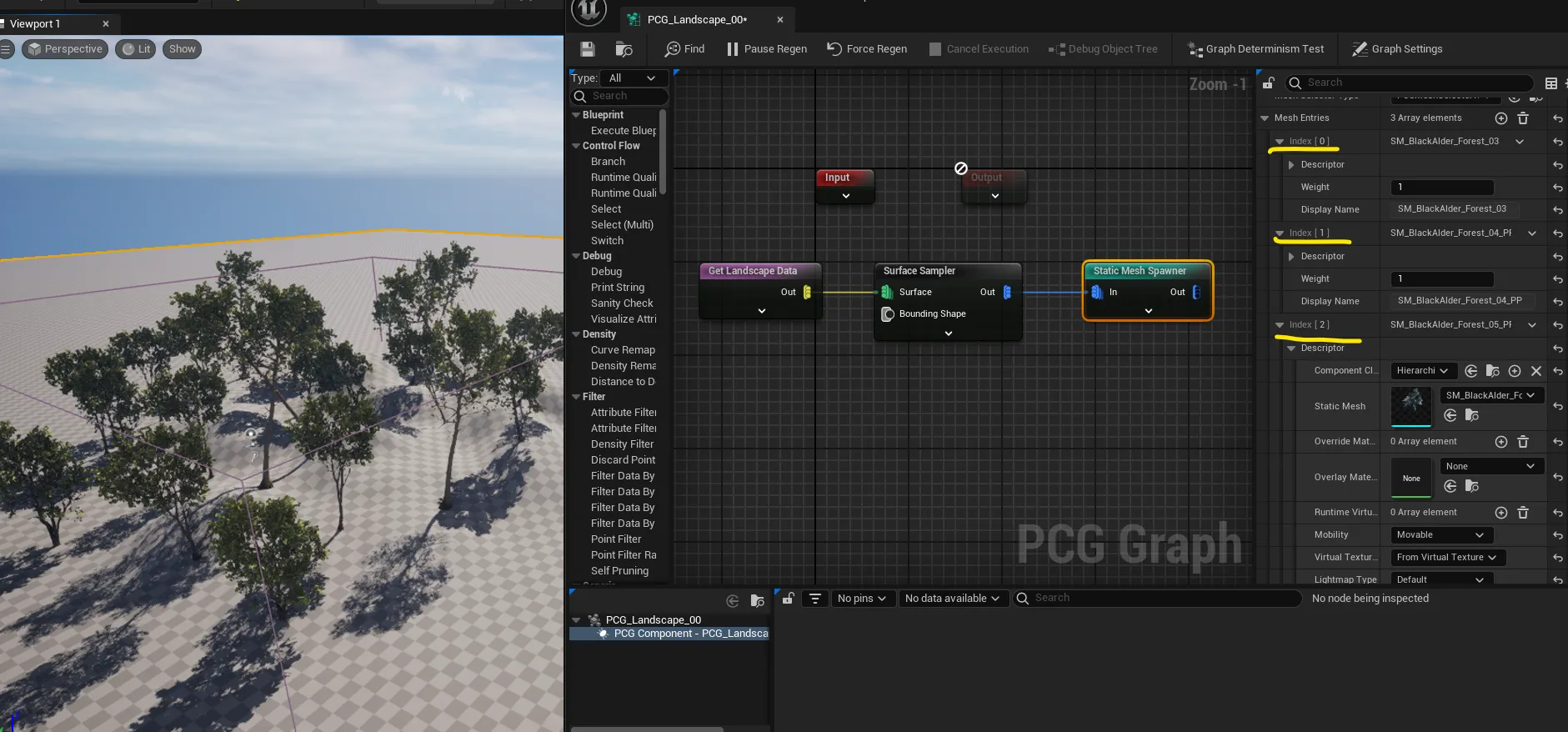Viewport: 1568px width, 732px height.
Task: Reset Mesh Entries to default with the arrow icon
Action: (1558, 118)
